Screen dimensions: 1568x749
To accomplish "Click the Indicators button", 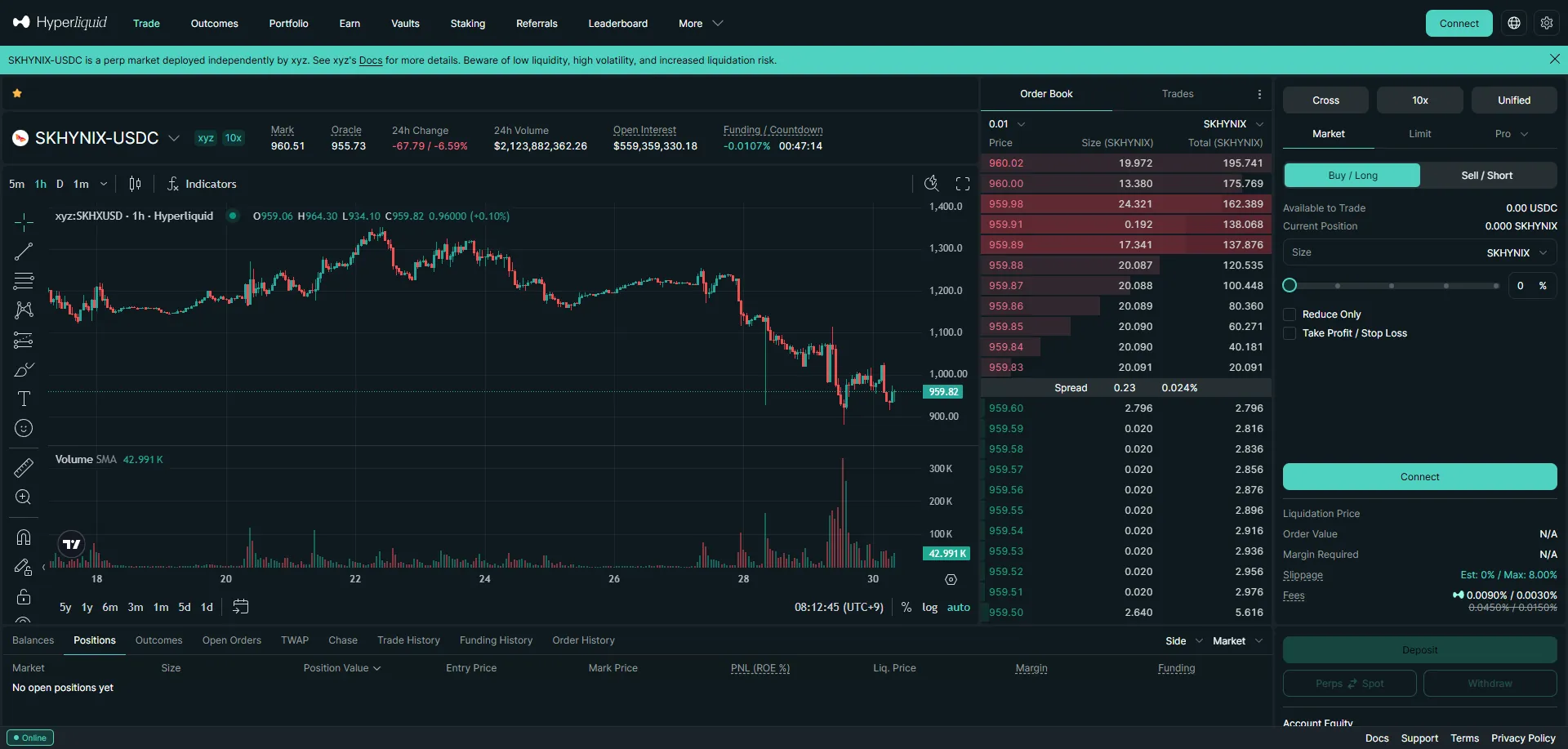I will click(x=202, y=184).
